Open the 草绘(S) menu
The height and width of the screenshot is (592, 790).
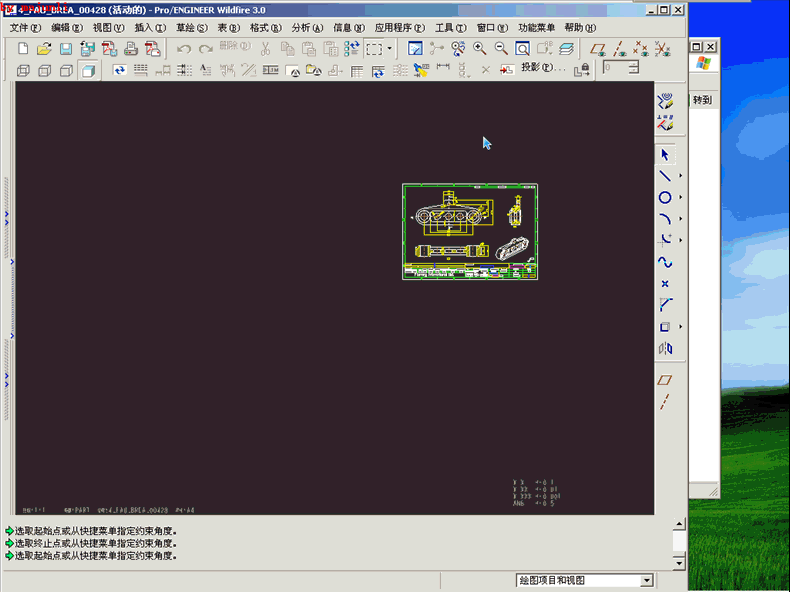191,28
